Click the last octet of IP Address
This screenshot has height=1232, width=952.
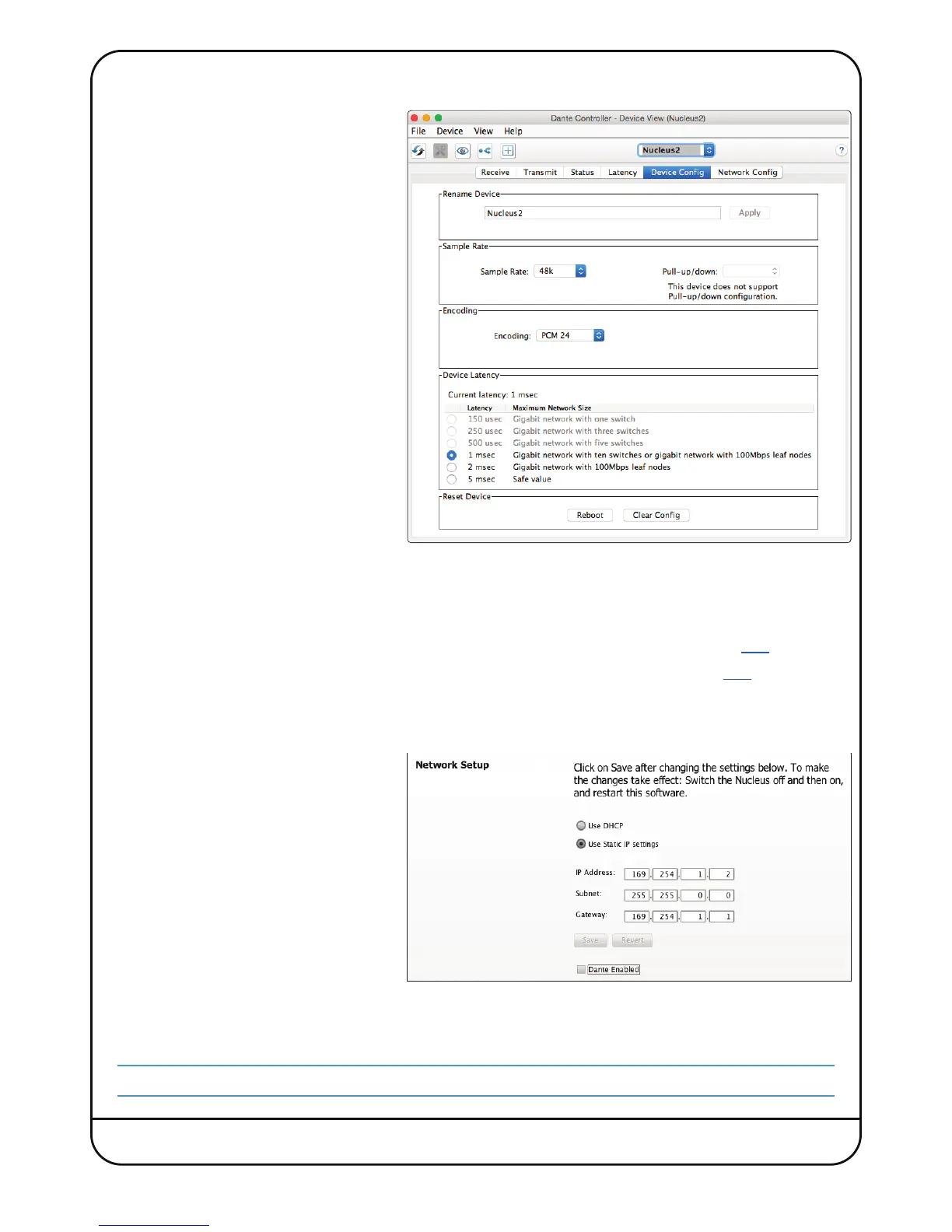click(722, 874)
